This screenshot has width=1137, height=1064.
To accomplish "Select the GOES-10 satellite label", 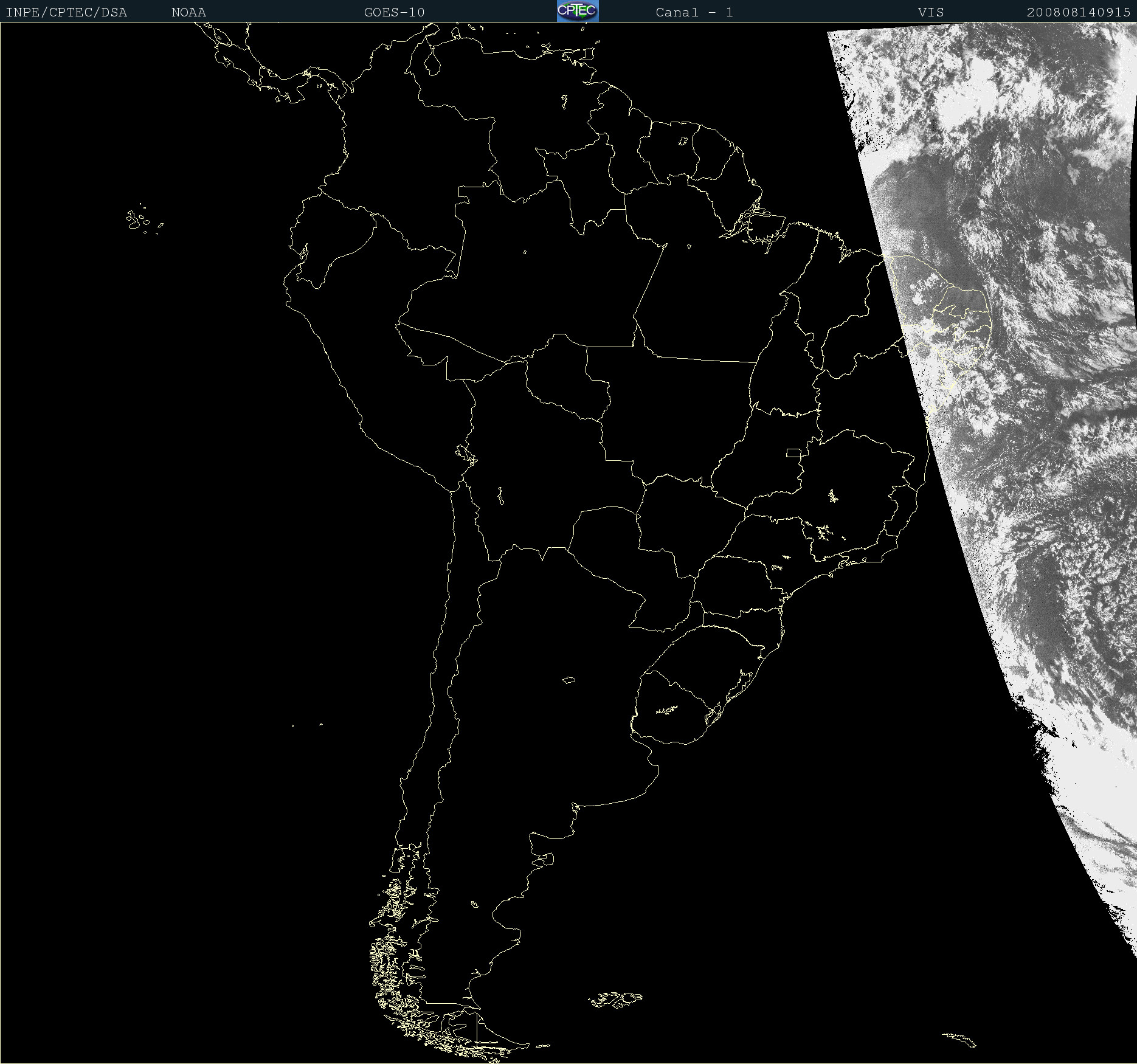I will coord(394,12).
